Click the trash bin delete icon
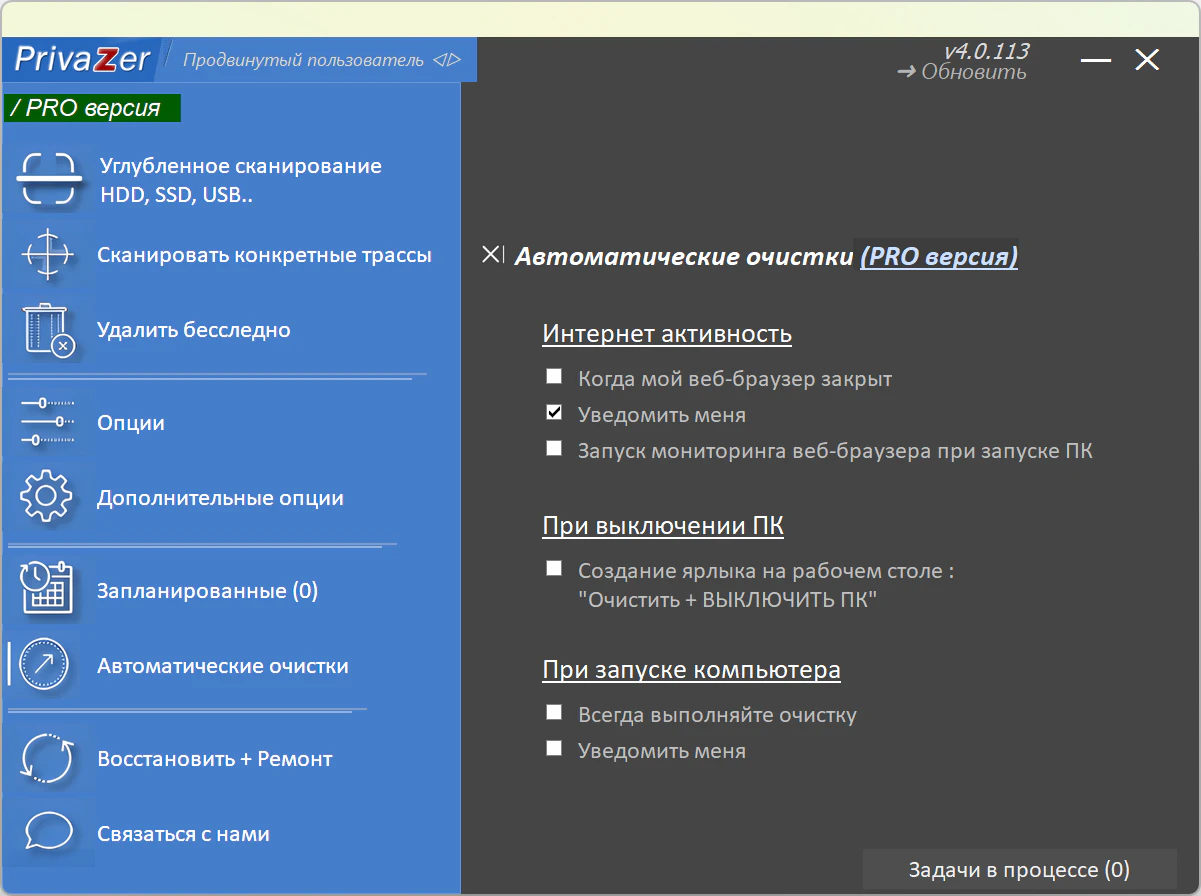Screen dimensions: 1201x896 tap(48, 330)
